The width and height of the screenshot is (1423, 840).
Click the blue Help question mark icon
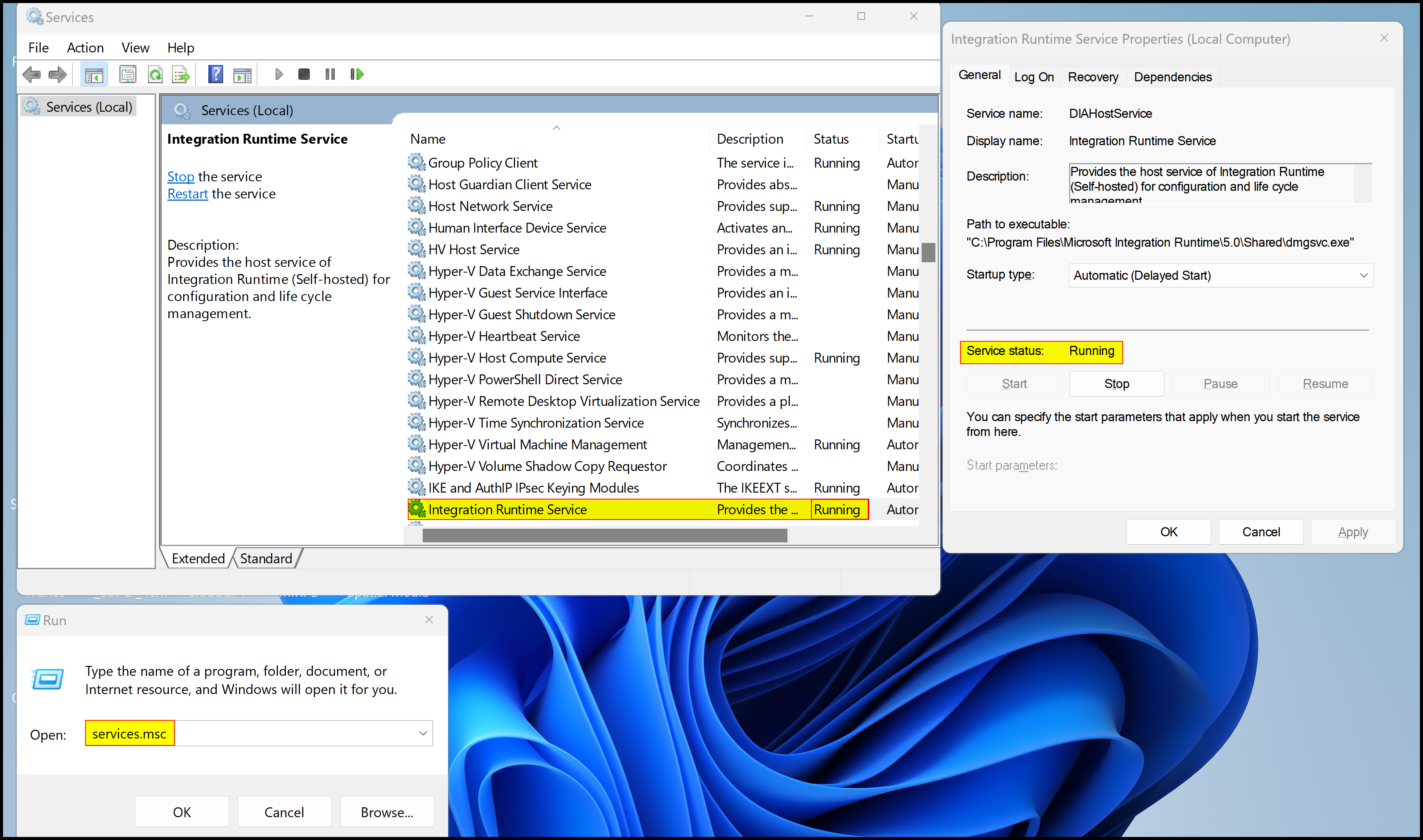coord(215,74)
